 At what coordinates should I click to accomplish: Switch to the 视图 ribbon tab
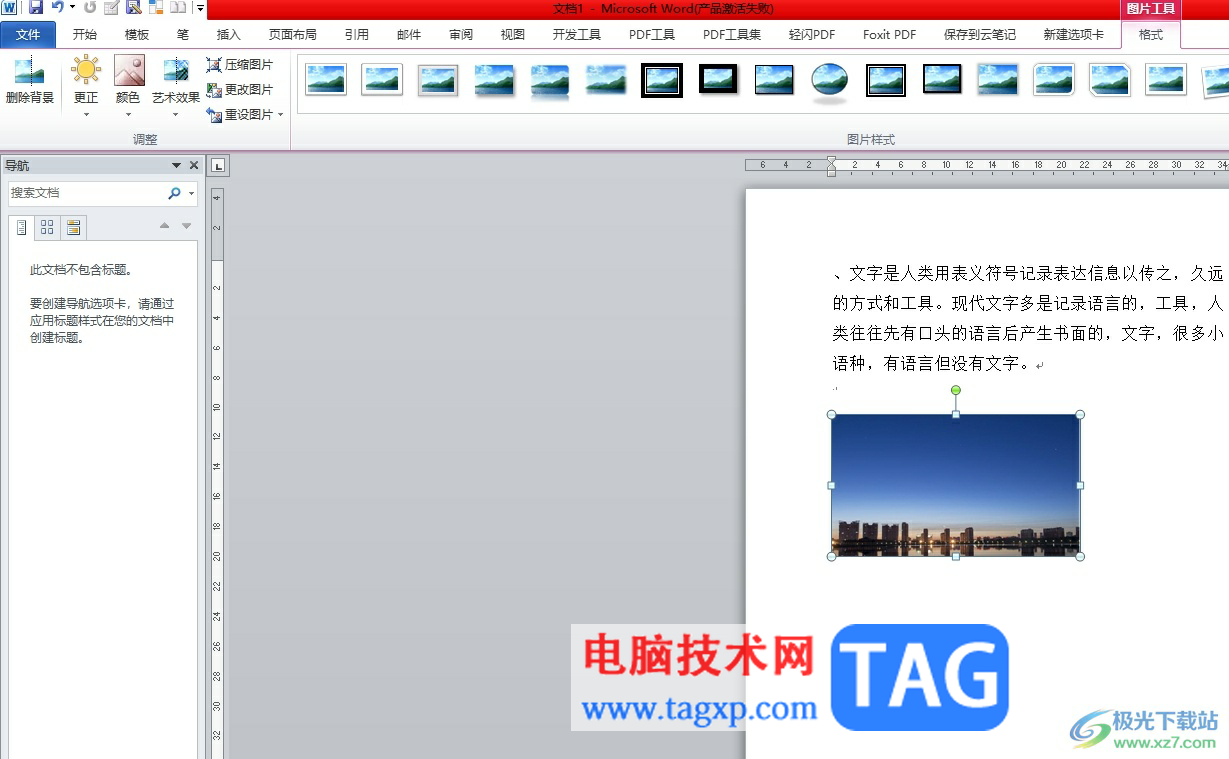point(513,34)
